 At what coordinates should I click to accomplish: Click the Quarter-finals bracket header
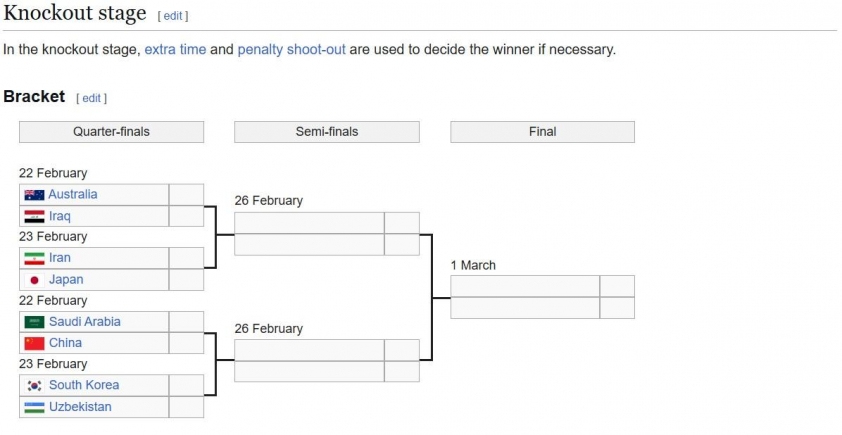[111, 132]
